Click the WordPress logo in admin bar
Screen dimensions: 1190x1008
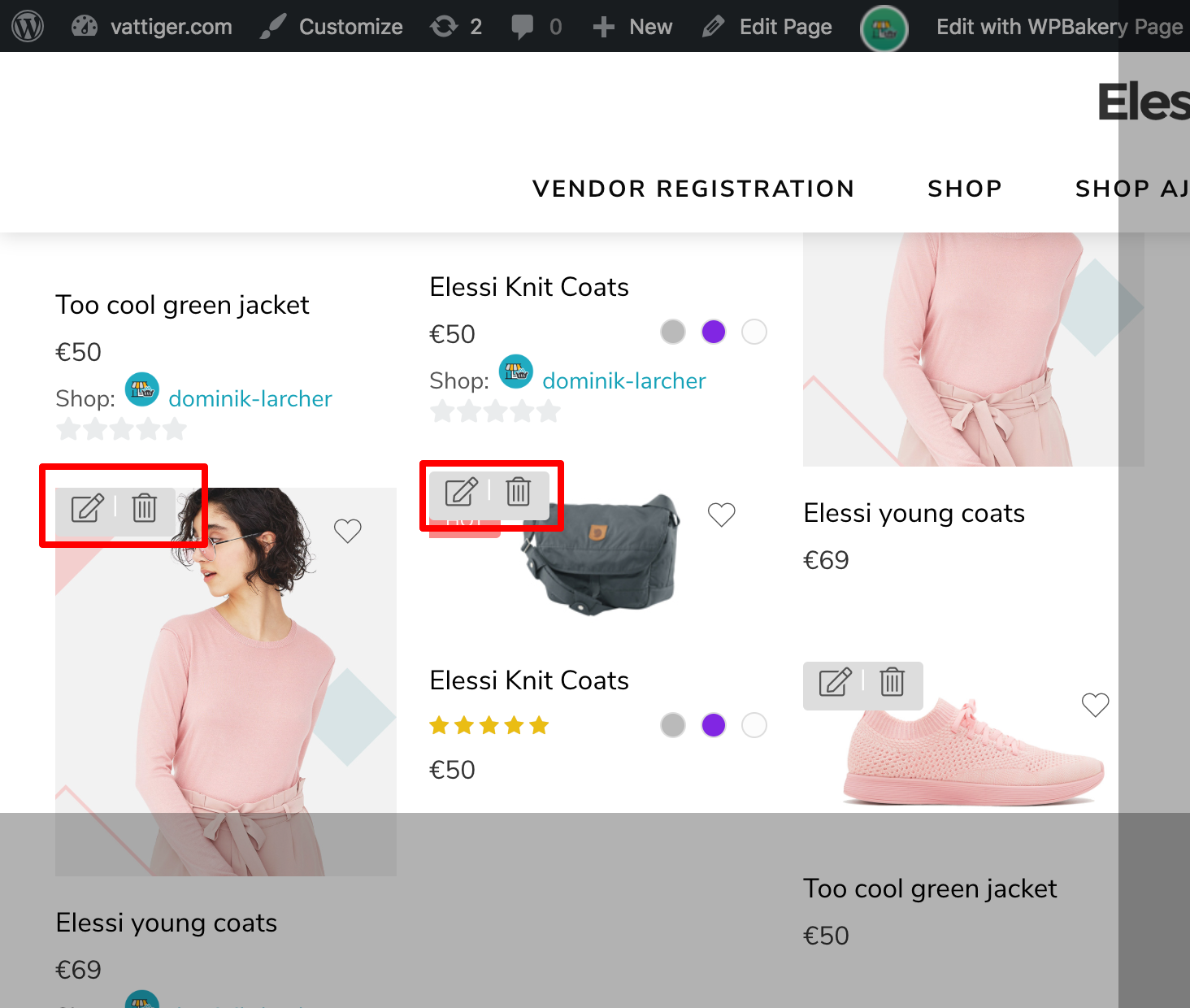pos(28,26)
